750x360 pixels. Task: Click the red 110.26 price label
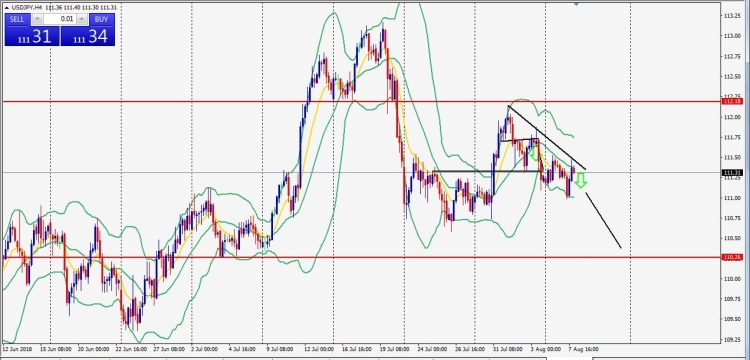732,257
